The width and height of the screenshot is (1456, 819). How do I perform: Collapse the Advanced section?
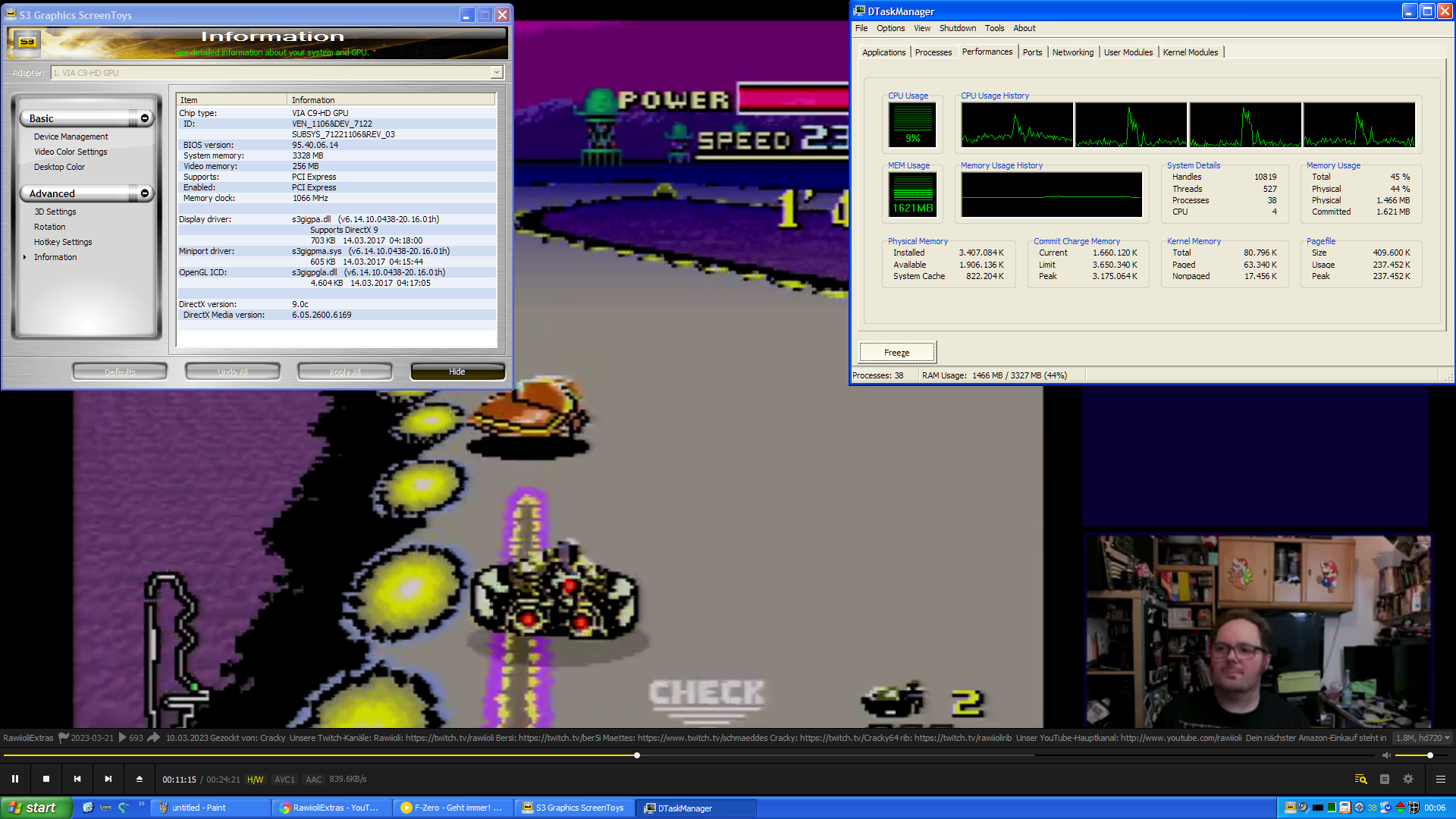[x=144, y=193]
